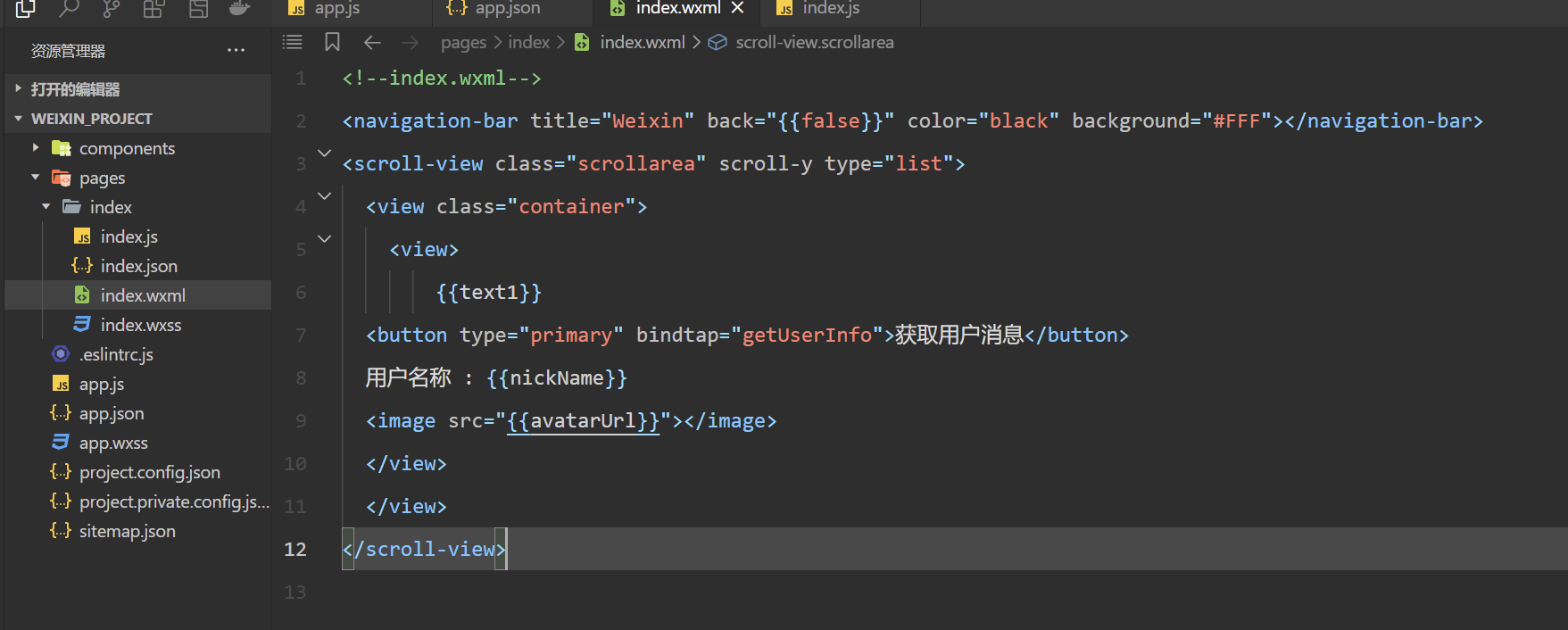Open index.wxss in the file tree
This screenshot has width=1568, height=630.
138,325
